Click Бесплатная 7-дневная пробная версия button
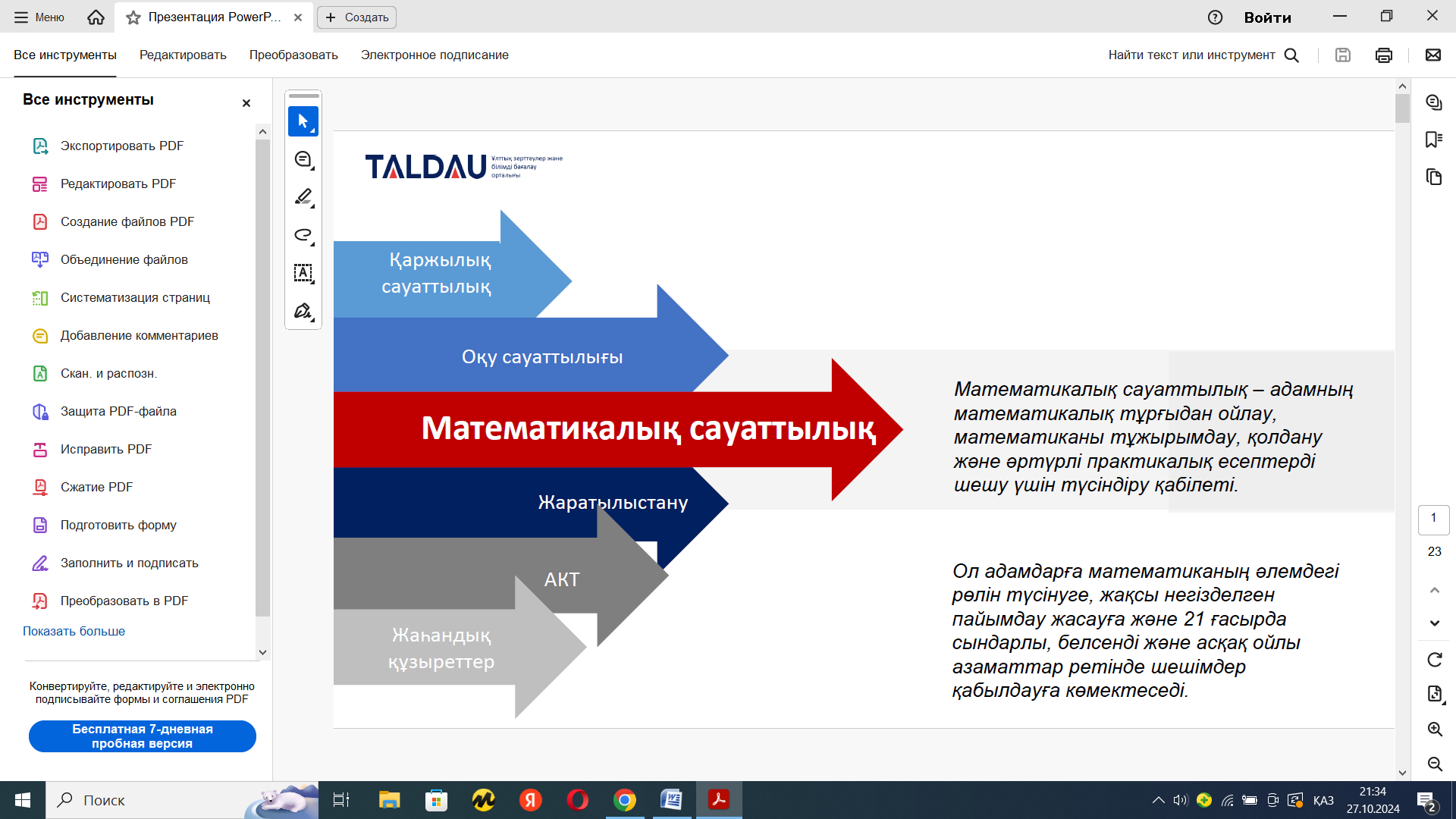The height and width of the screenshot is (819, 1456). click(143, 736)
